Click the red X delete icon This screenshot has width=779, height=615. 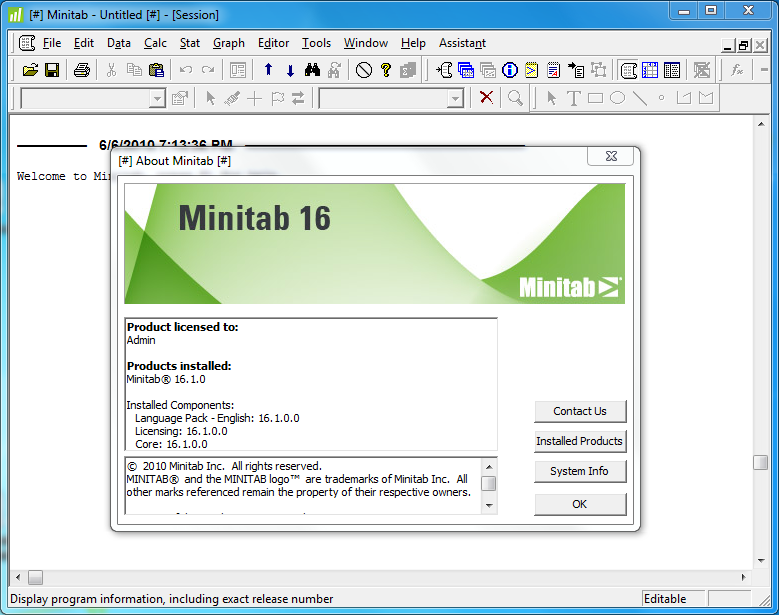486,97
